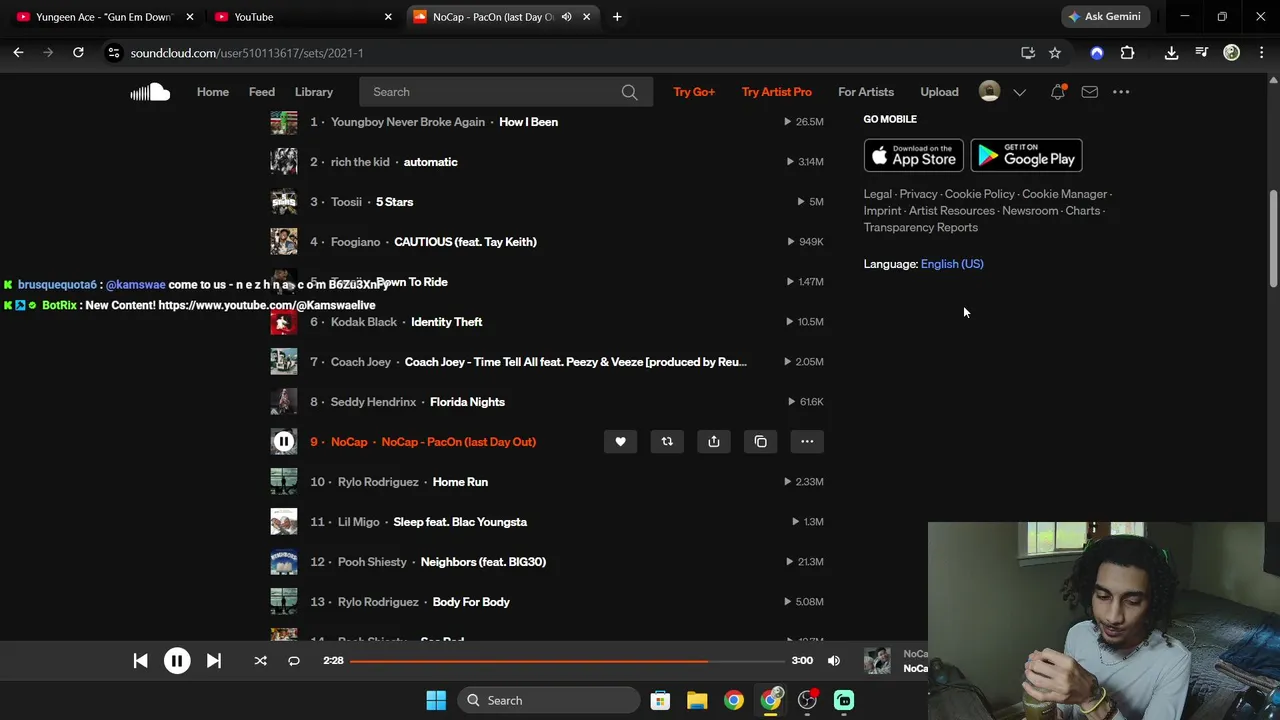Click Ask Gemini button

click(1106, 17)
